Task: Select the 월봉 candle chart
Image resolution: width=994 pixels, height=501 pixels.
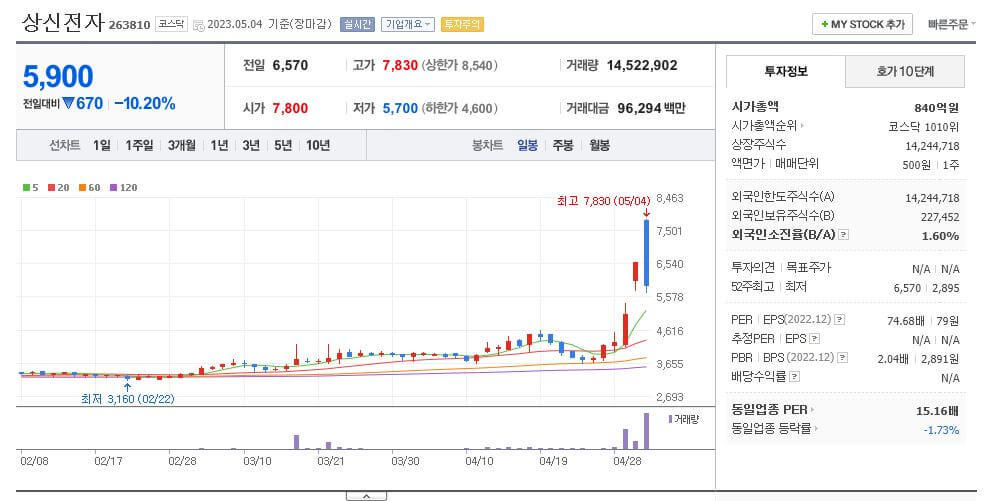Action: 599,145
